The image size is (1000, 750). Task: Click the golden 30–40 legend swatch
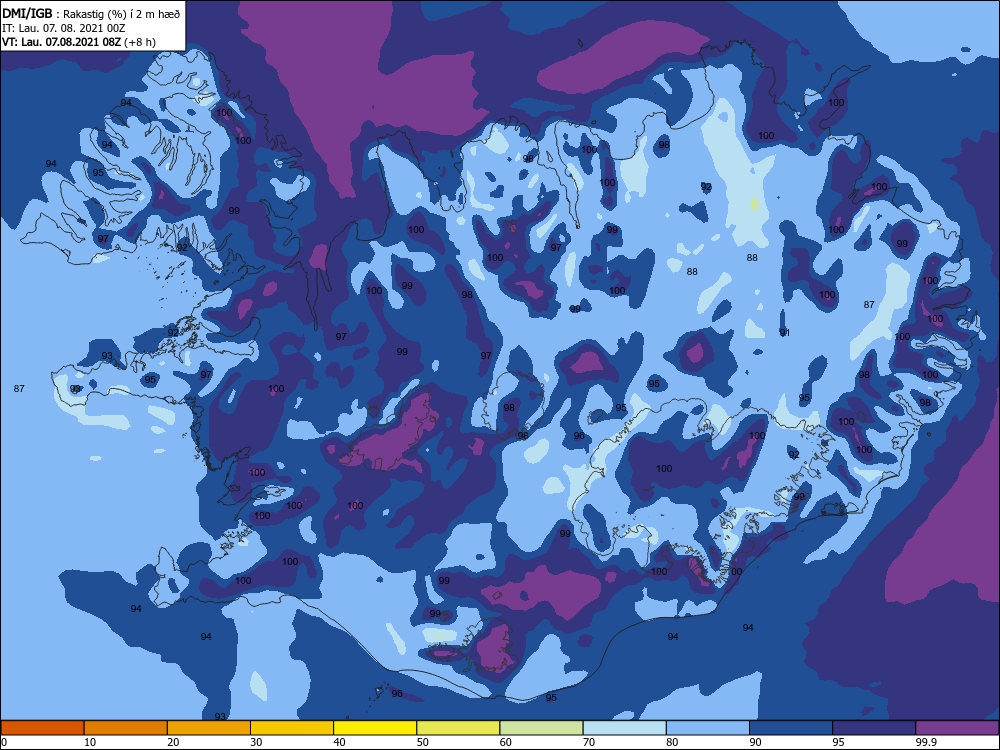point(292,728)
